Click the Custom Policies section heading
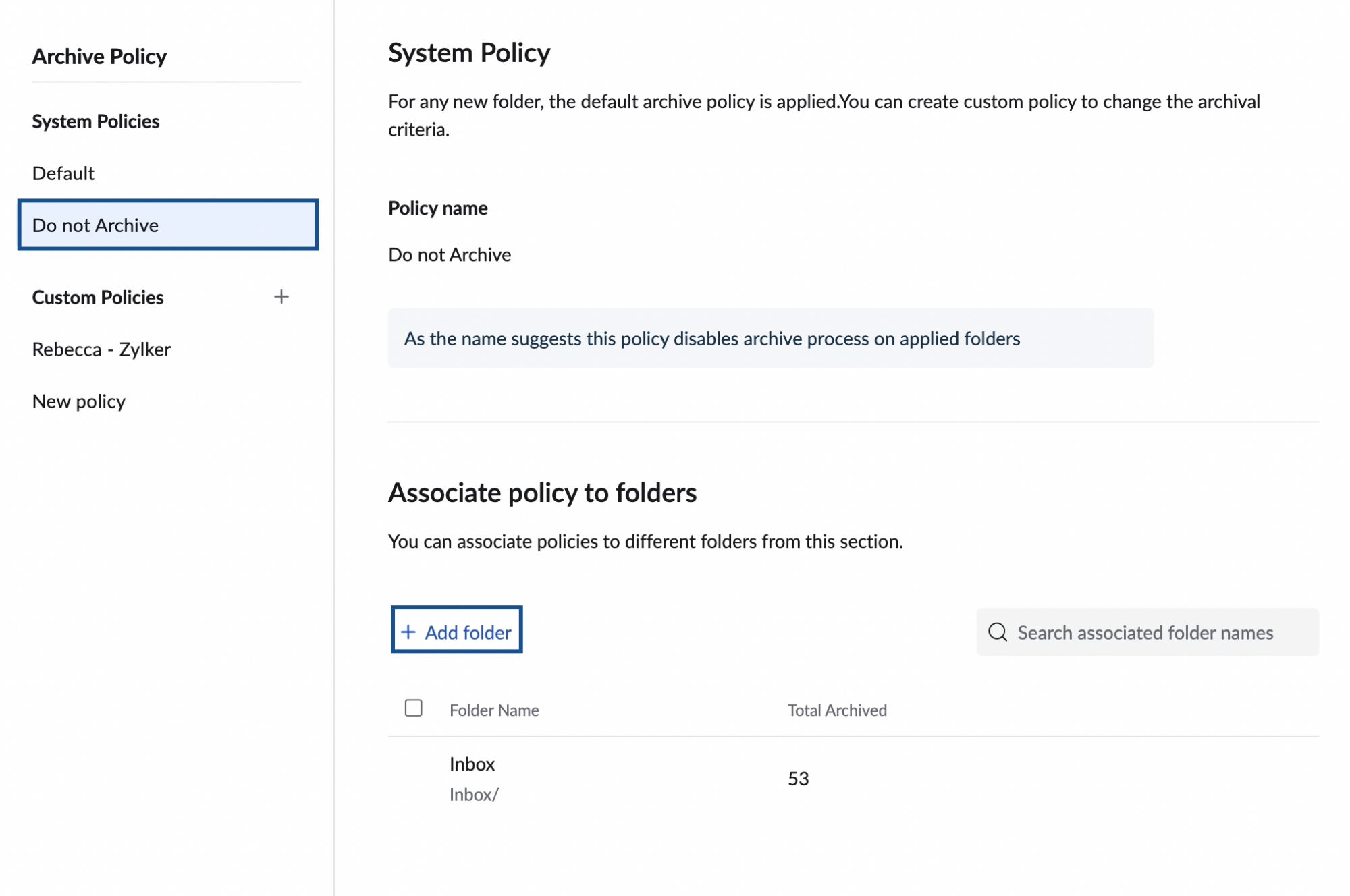This screenshot has width=1350, height=896. (98, 298)
